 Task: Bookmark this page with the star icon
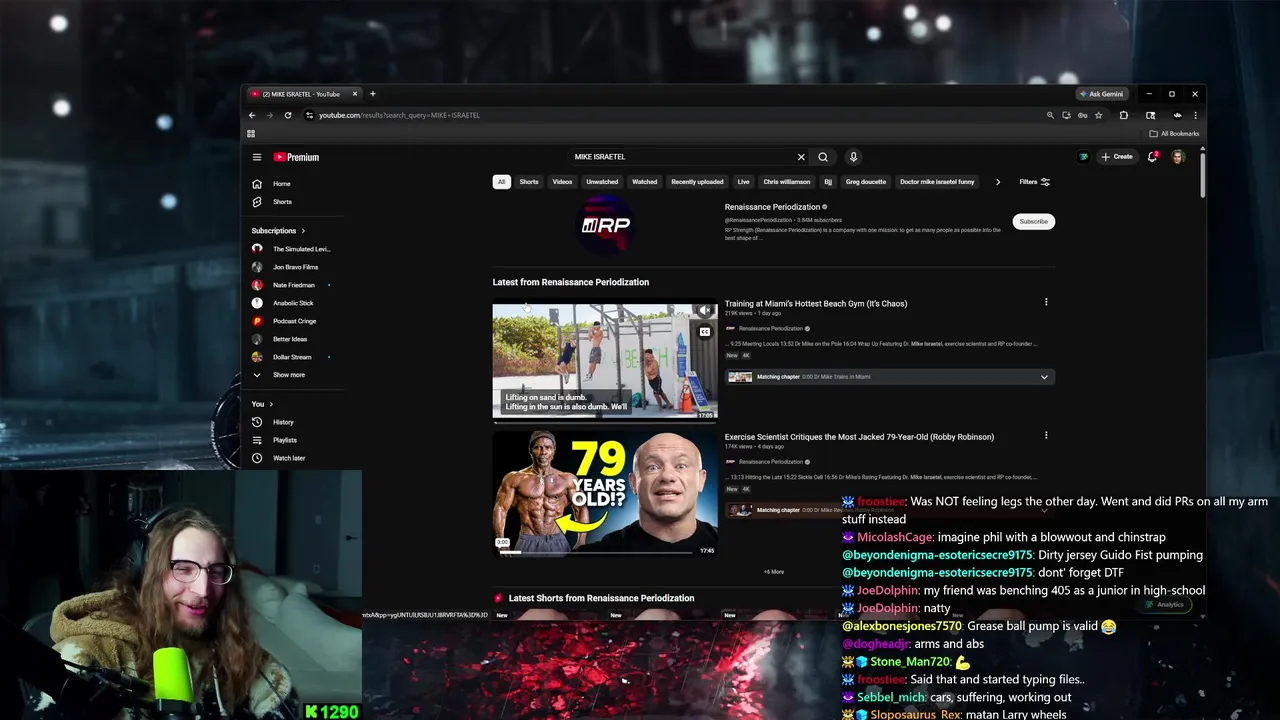click(1098, 115)
